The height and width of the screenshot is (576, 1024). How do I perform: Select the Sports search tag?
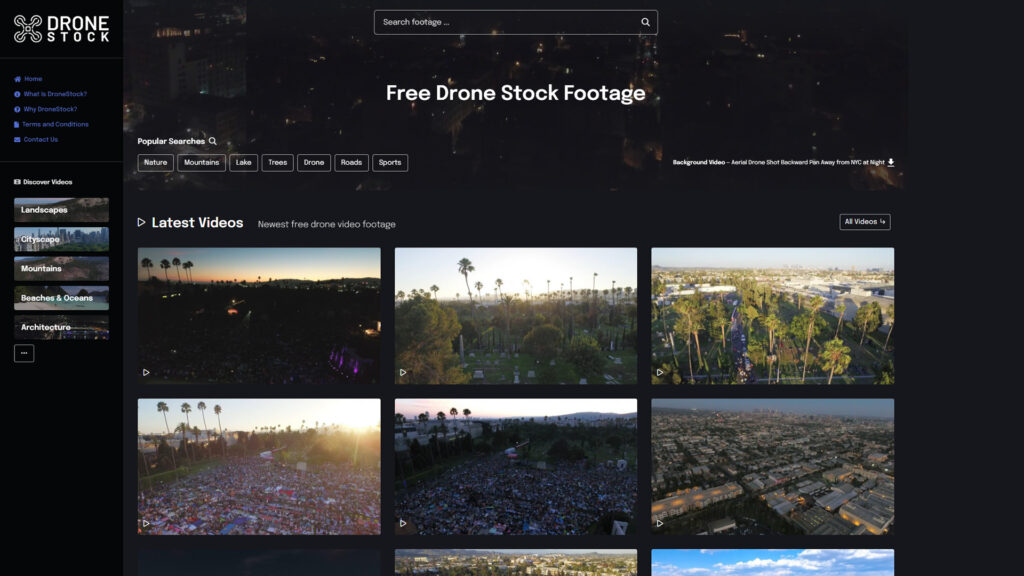point(390,162)
